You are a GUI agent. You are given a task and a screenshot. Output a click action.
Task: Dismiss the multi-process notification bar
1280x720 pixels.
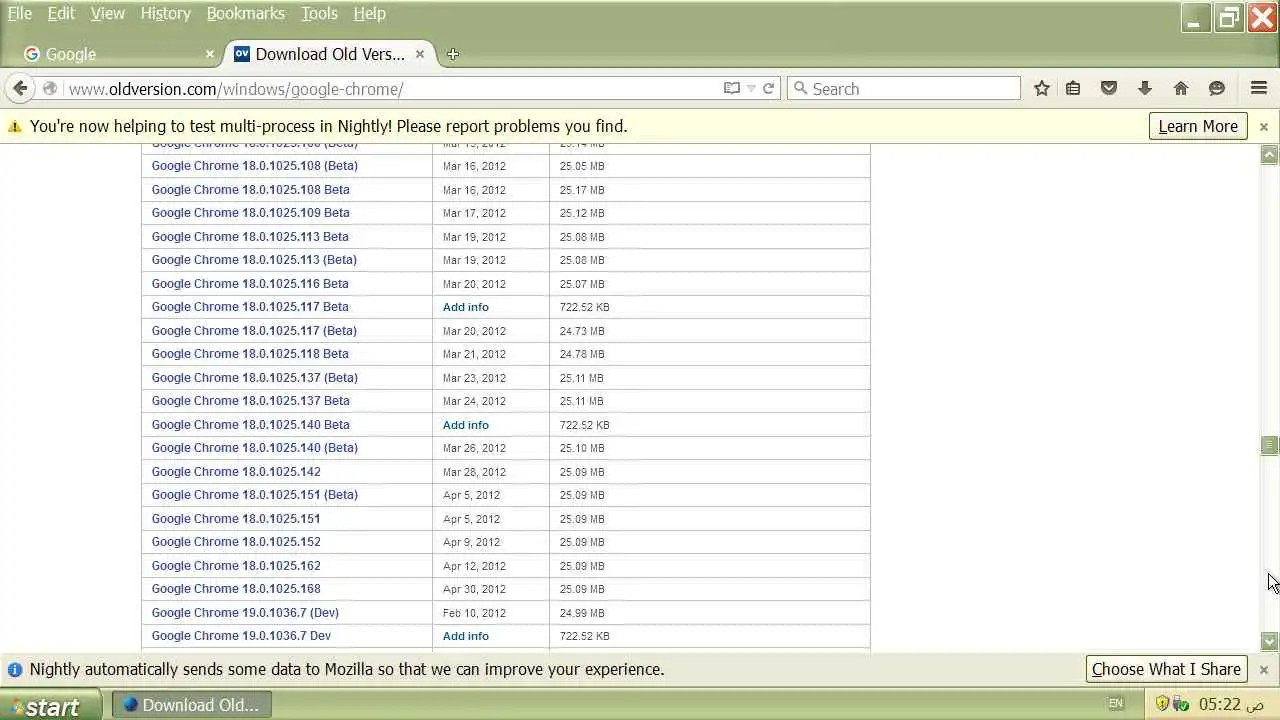(x=1264, y=127)
